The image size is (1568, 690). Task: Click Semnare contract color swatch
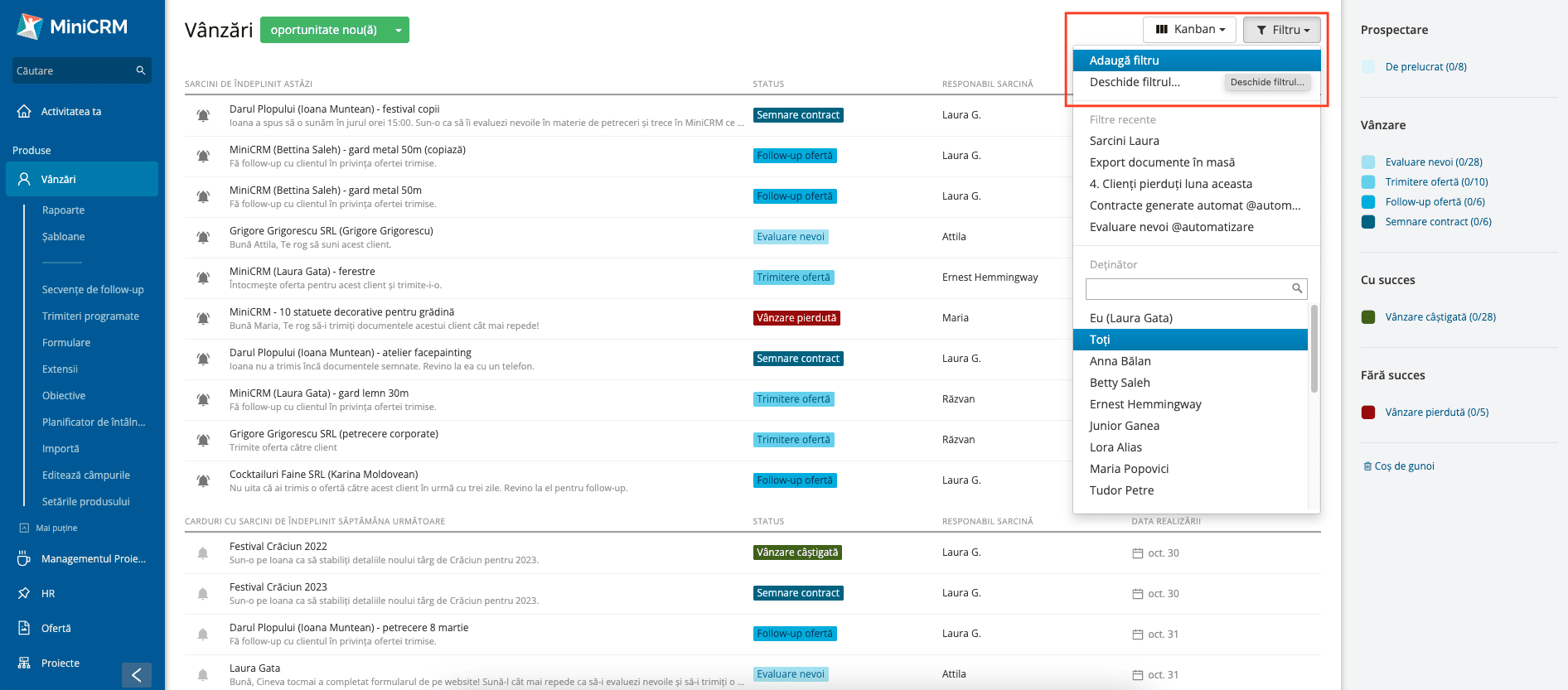1368,221
